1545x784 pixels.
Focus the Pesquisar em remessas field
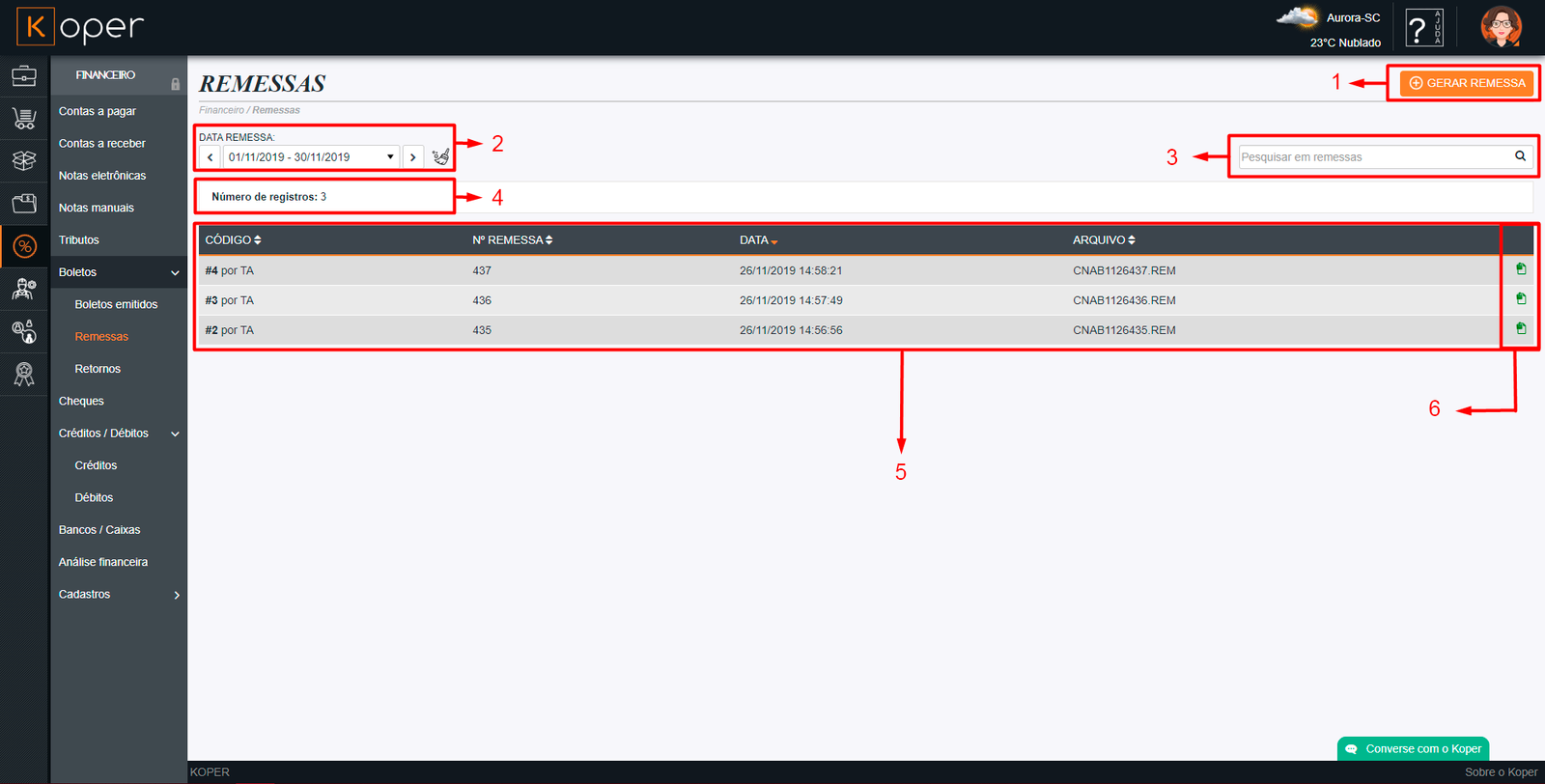click(1373, 156)
